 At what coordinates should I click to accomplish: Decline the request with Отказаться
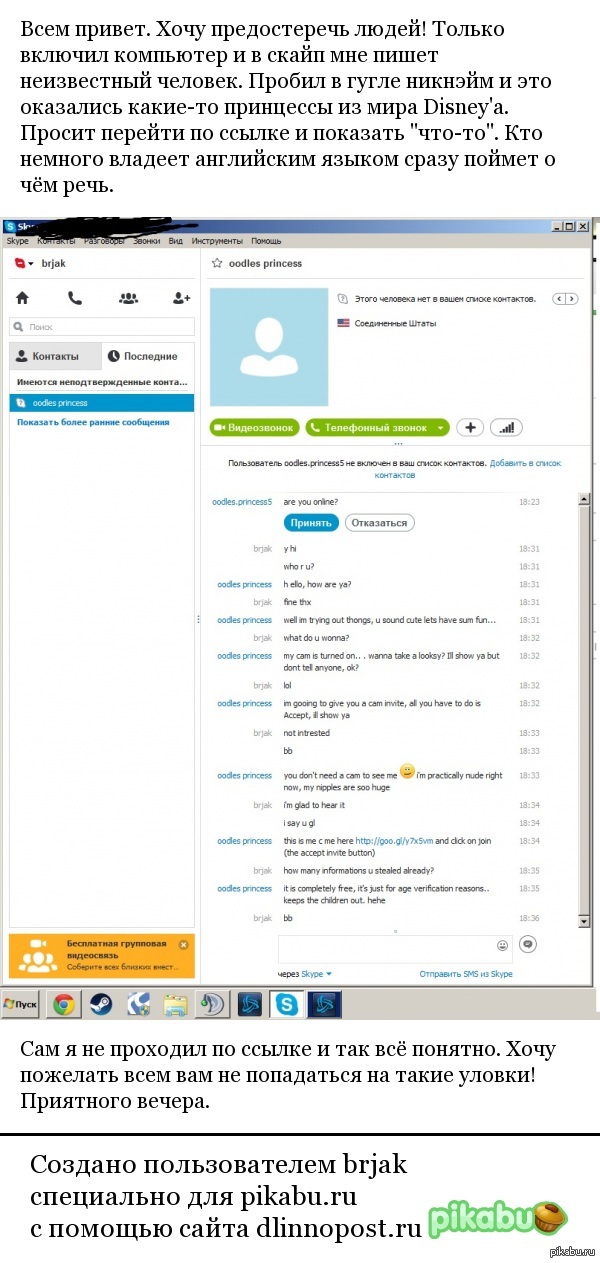point(380,523)
